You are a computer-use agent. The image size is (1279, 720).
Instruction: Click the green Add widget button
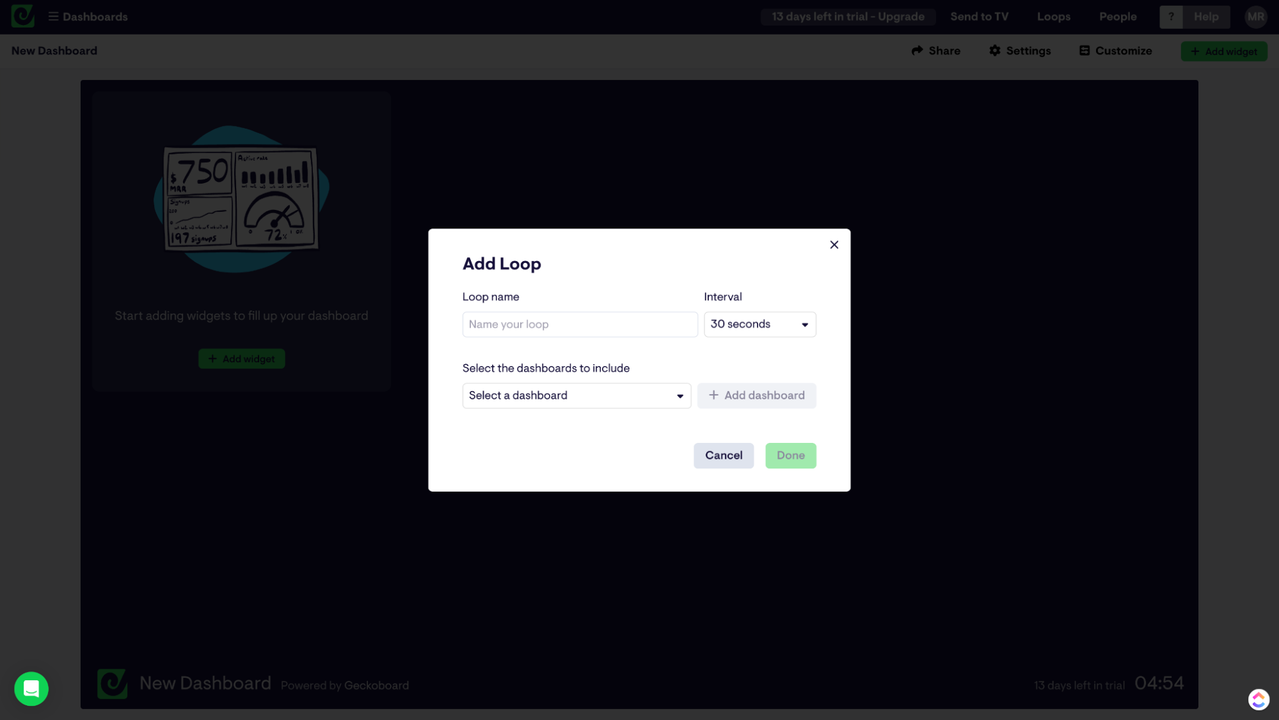1224,51
